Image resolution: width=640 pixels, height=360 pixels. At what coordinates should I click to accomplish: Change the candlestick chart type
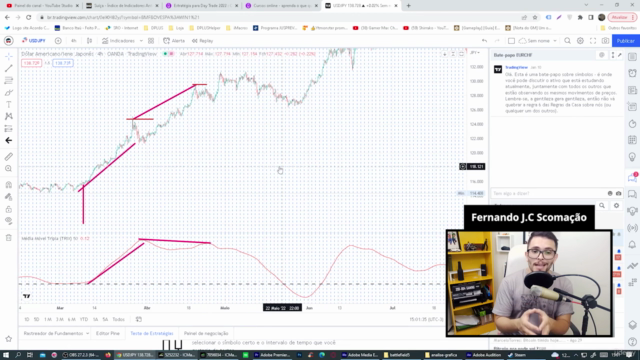(89, 41)
